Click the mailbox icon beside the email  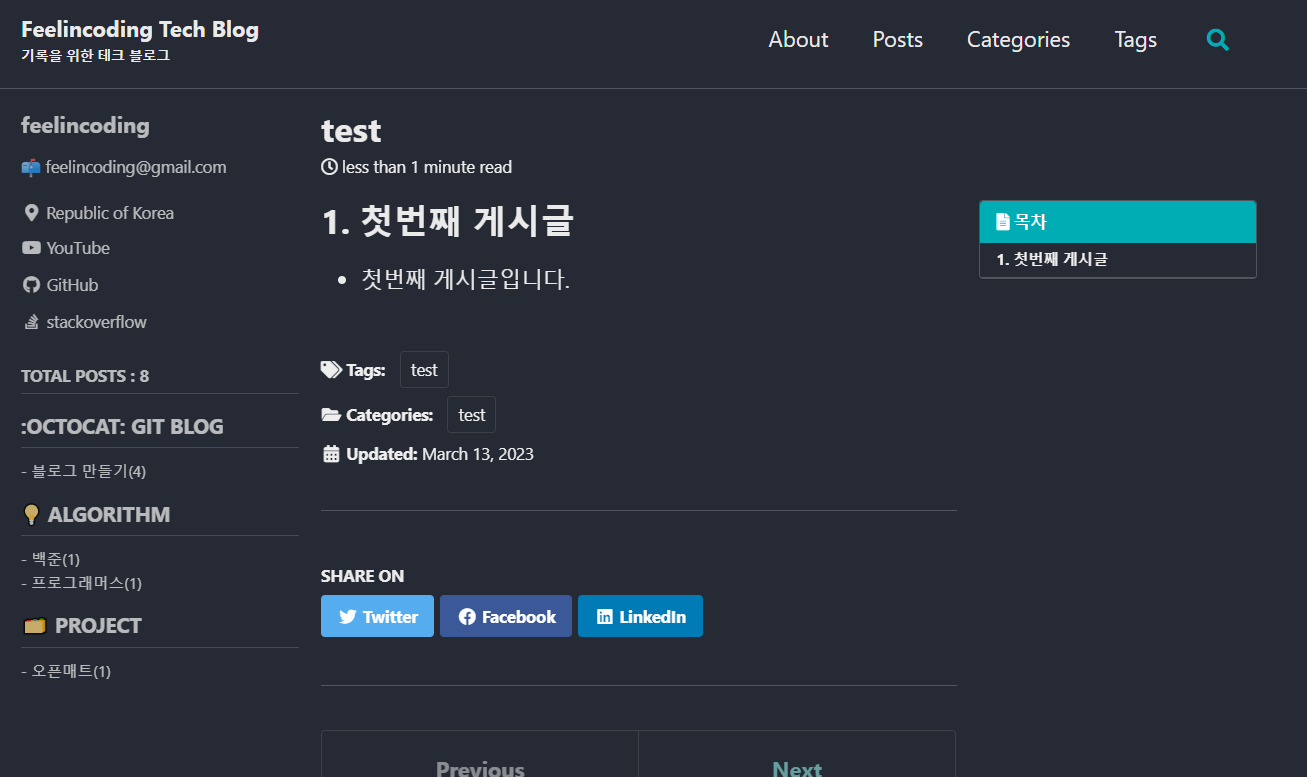tap(31, 167)
